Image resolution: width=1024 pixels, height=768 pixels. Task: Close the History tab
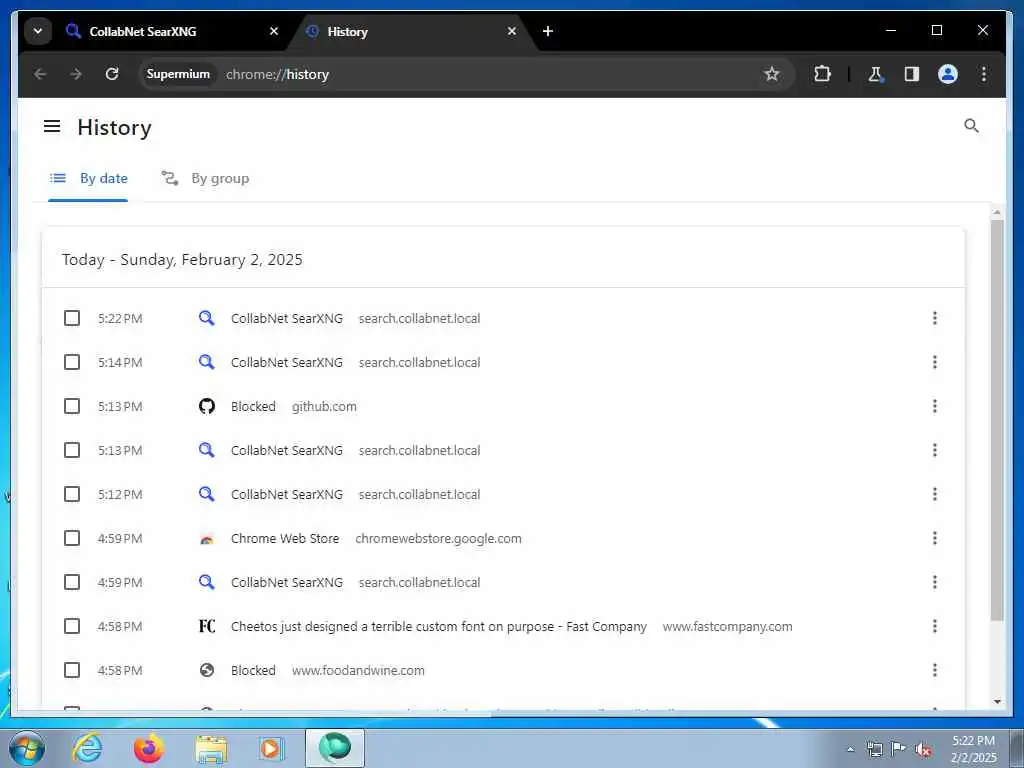pyautogui.click(x=512, y=31)
